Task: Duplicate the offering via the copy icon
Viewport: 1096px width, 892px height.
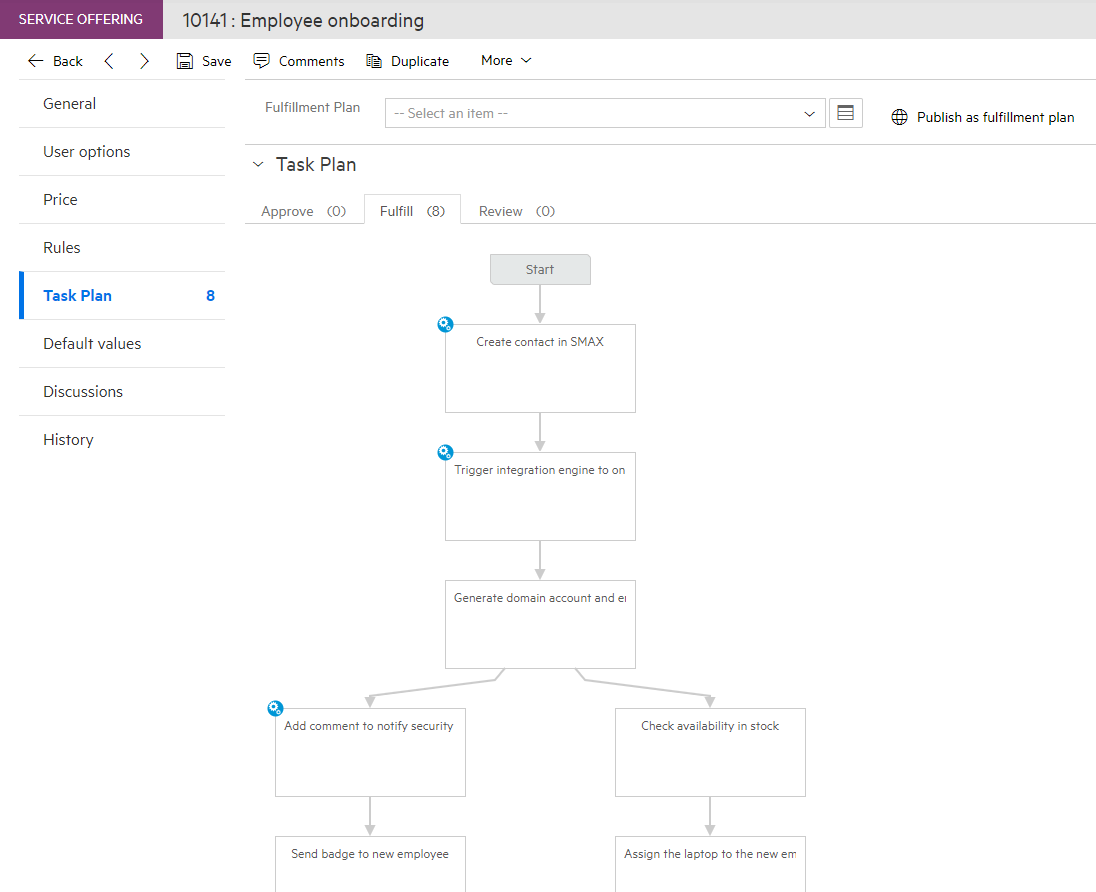Action: (x=372, y=60)
